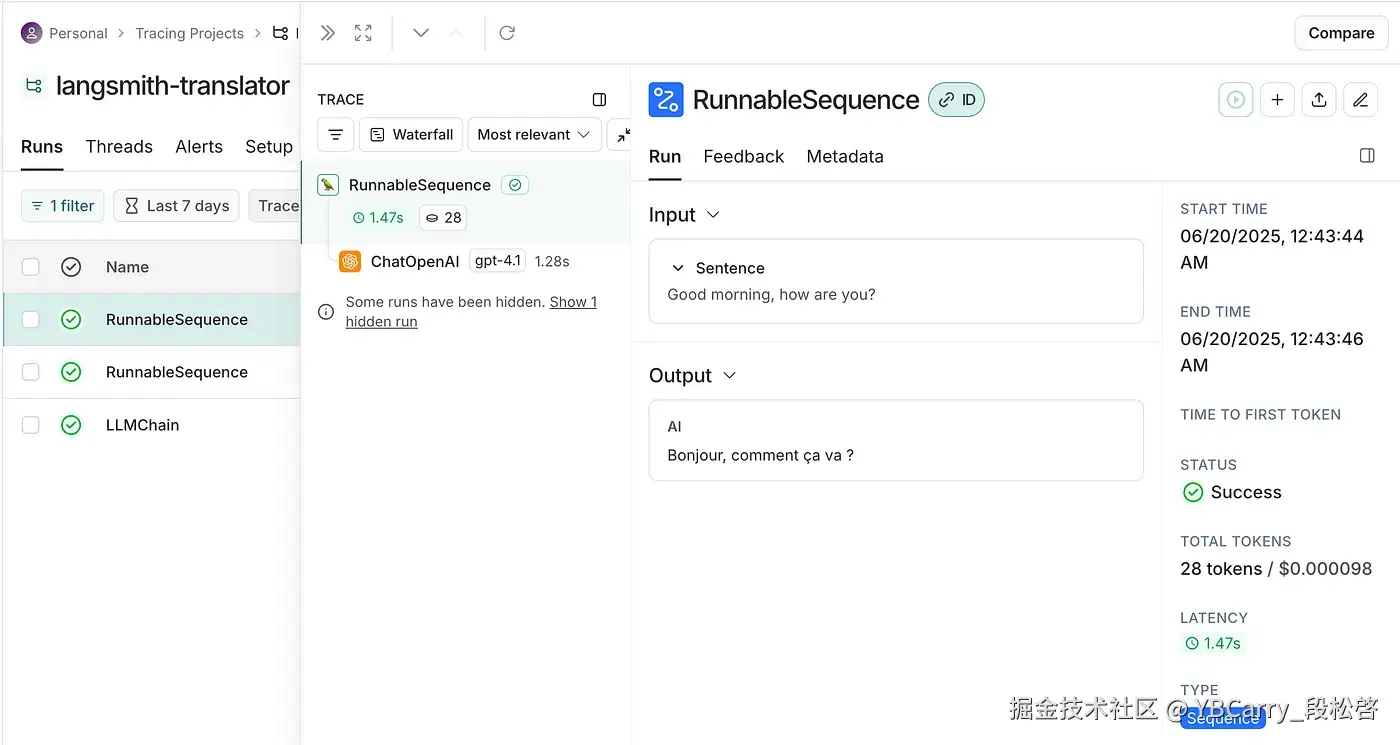This screenshot has width=1400, height=745.
Task: Open the Feedback tab
Action: point(744,157)
